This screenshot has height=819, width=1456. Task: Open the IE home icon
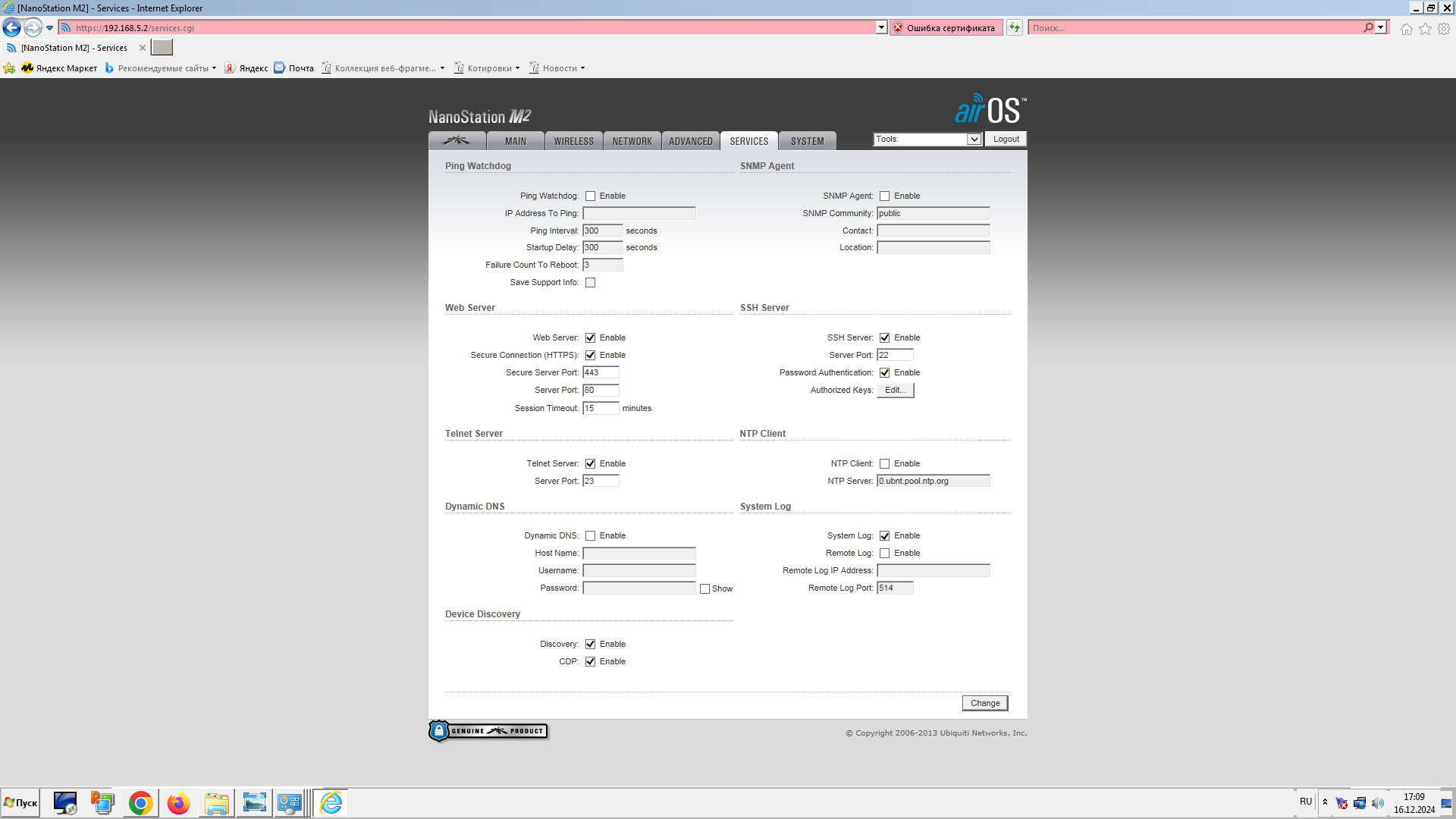click(x=1406, y=29)
